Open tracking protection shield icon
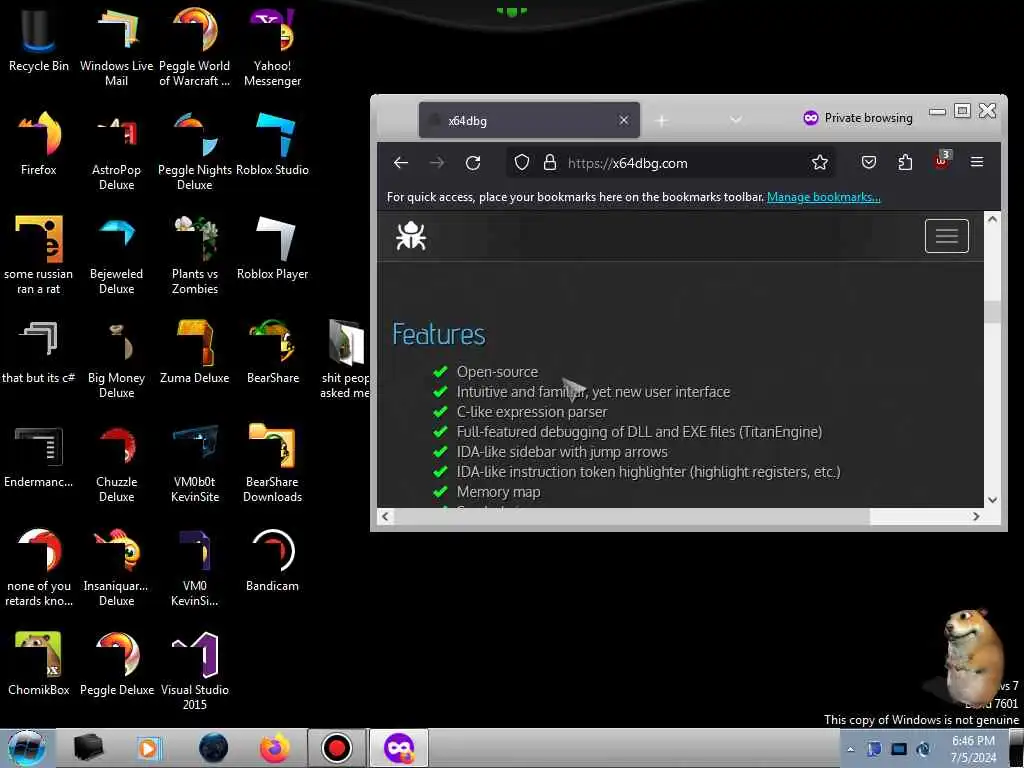Viewport: 1024px width, 768px height. point(521,163)
